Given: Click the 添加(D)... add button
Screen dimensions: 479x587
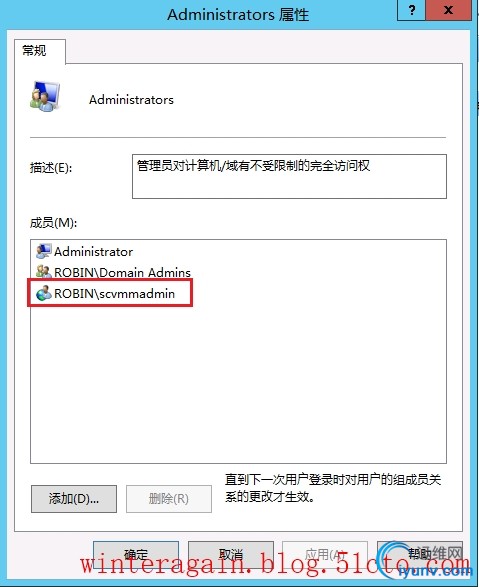Looking at the screenshot, I should click(x=74, y=499).
